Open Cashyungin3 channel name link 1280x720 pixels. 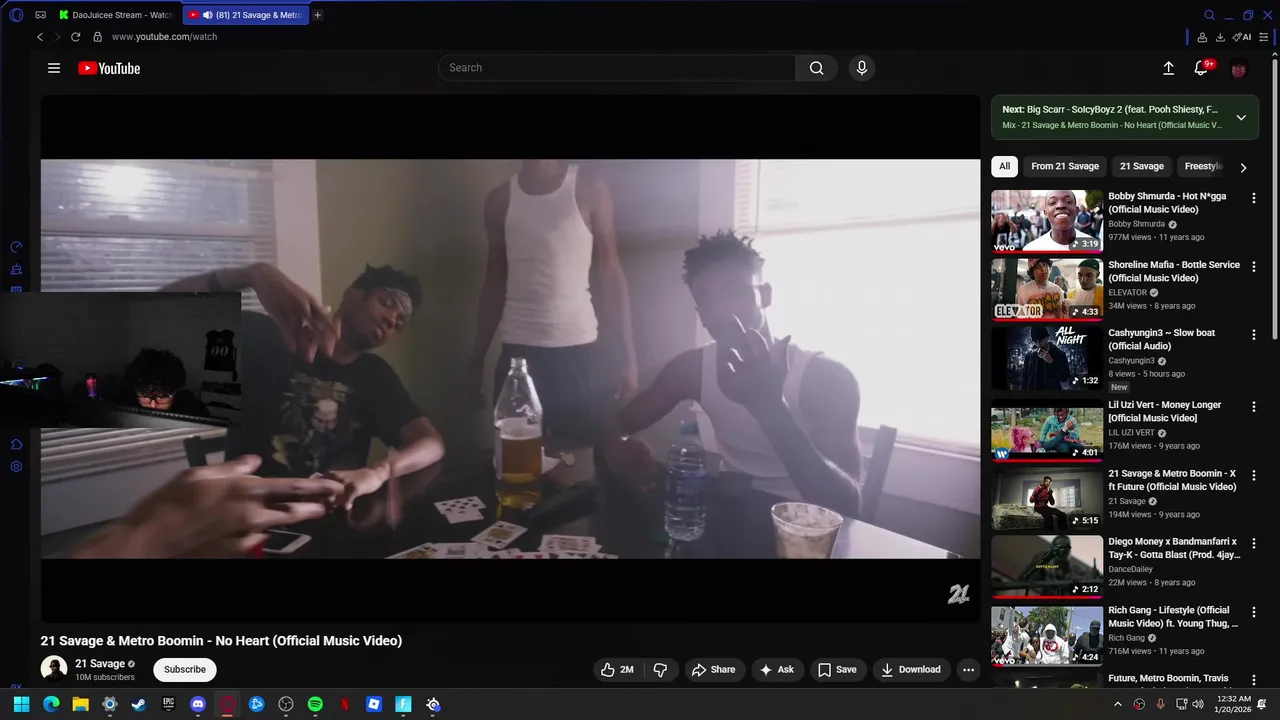(x=1131, y=361)
